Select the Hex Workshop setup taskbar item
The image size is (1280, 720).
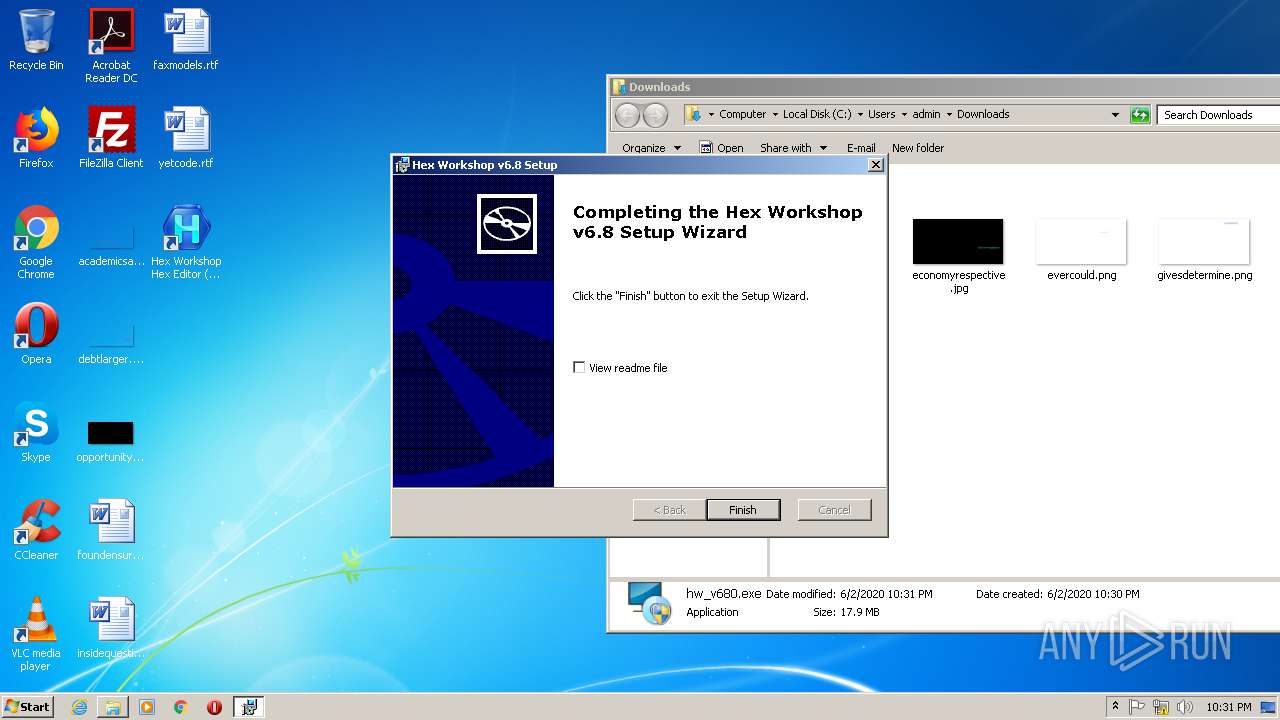(249, 707)
